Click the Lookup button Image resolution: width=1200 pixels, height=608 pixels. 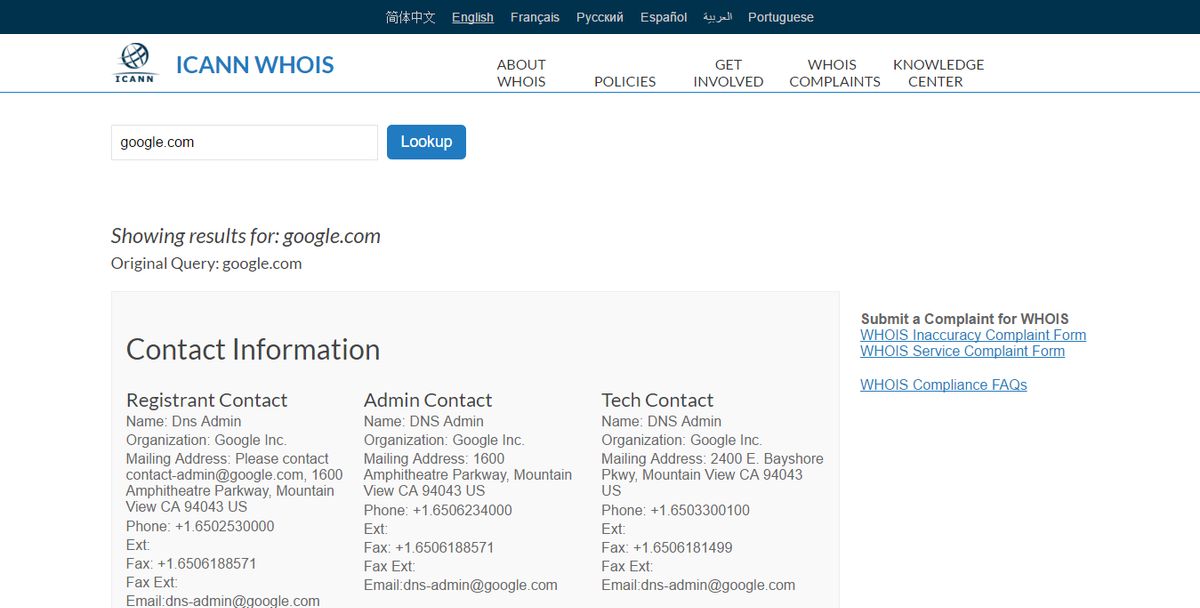(x=426, y=142)
